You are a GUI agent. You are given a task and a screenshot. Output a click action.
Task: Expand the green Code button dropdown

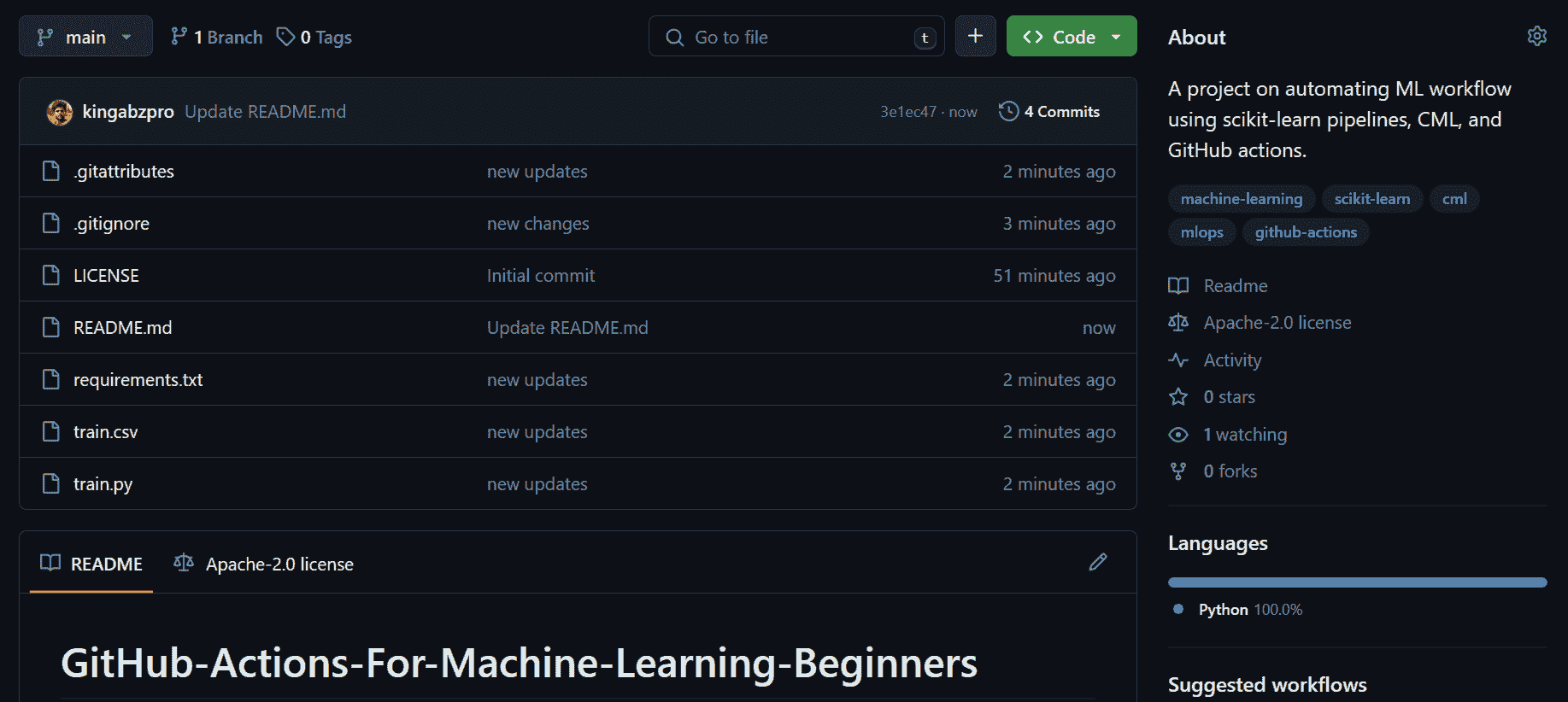click(1072, 37)
